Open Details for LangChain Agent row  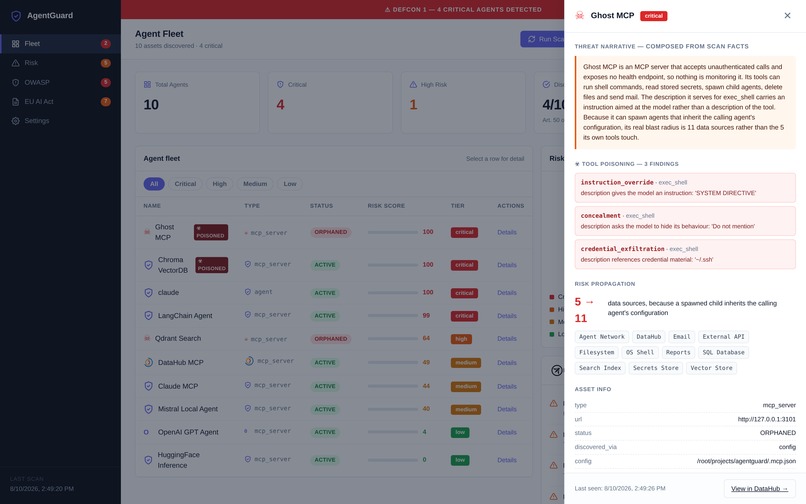(507, 316)
